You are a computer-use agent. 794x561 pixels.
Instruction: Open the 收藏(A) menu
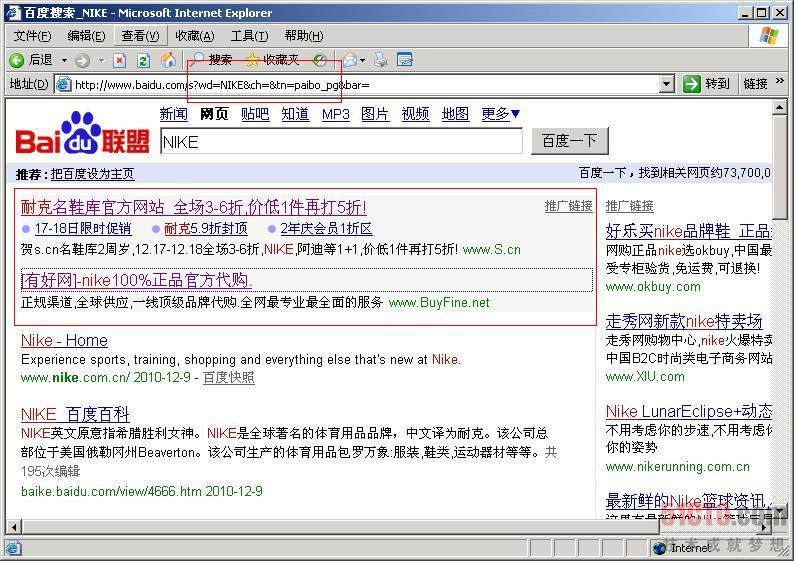[x=195, y=36]
